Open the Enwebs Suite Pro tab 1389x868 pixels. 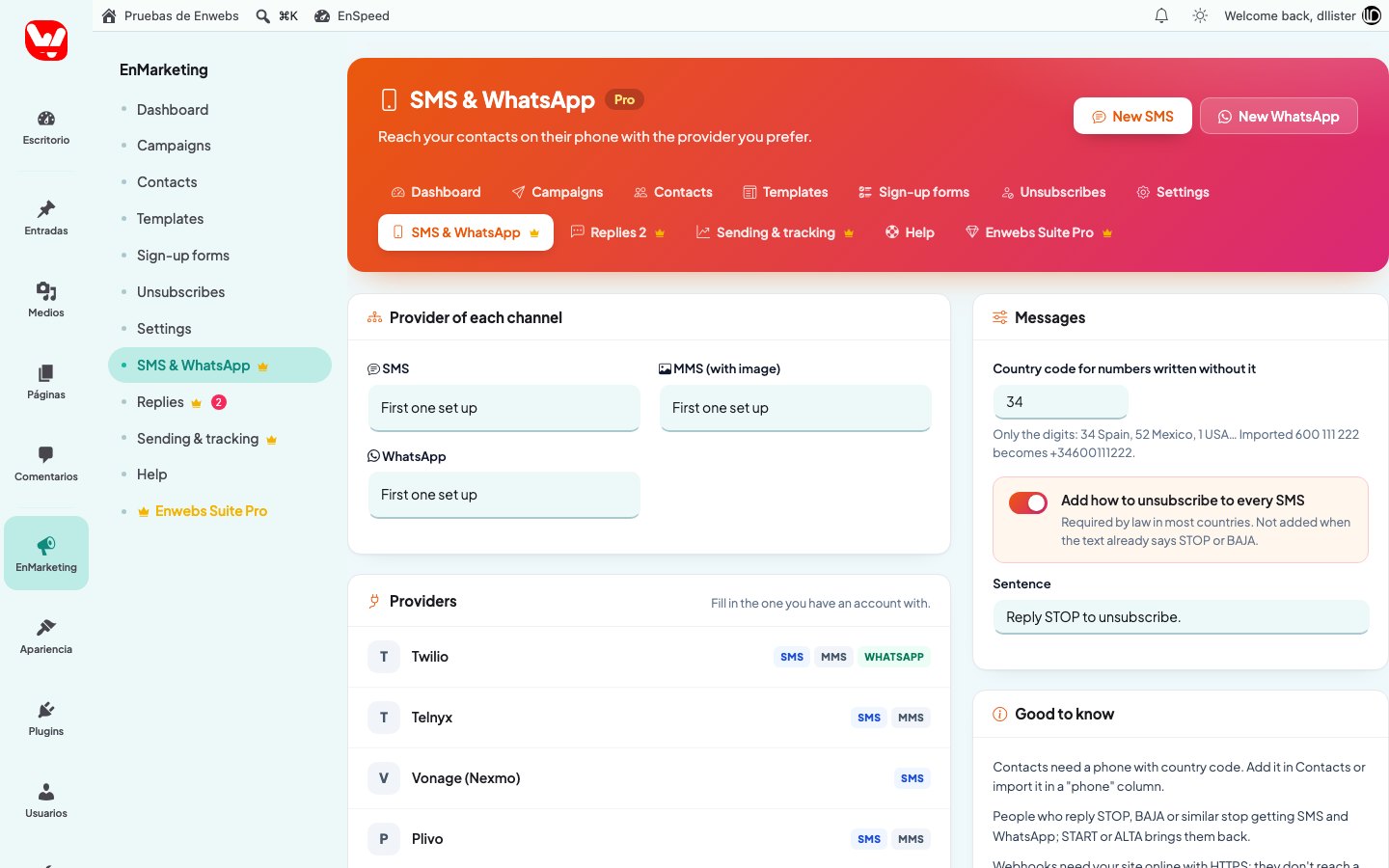(1040, 232)
